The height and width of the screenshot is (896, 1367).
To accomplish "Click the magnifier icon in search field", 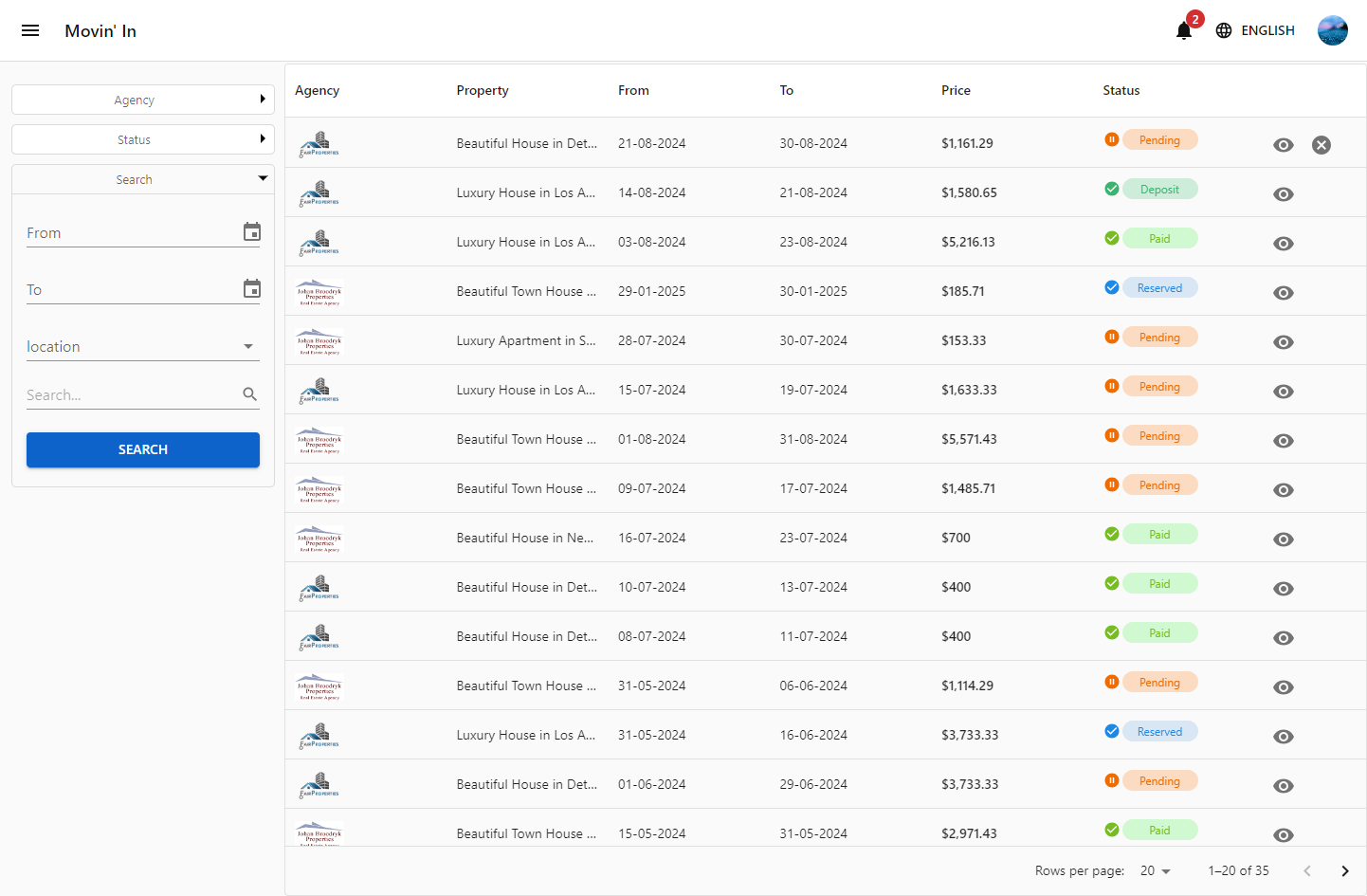I will coord(250,394).
